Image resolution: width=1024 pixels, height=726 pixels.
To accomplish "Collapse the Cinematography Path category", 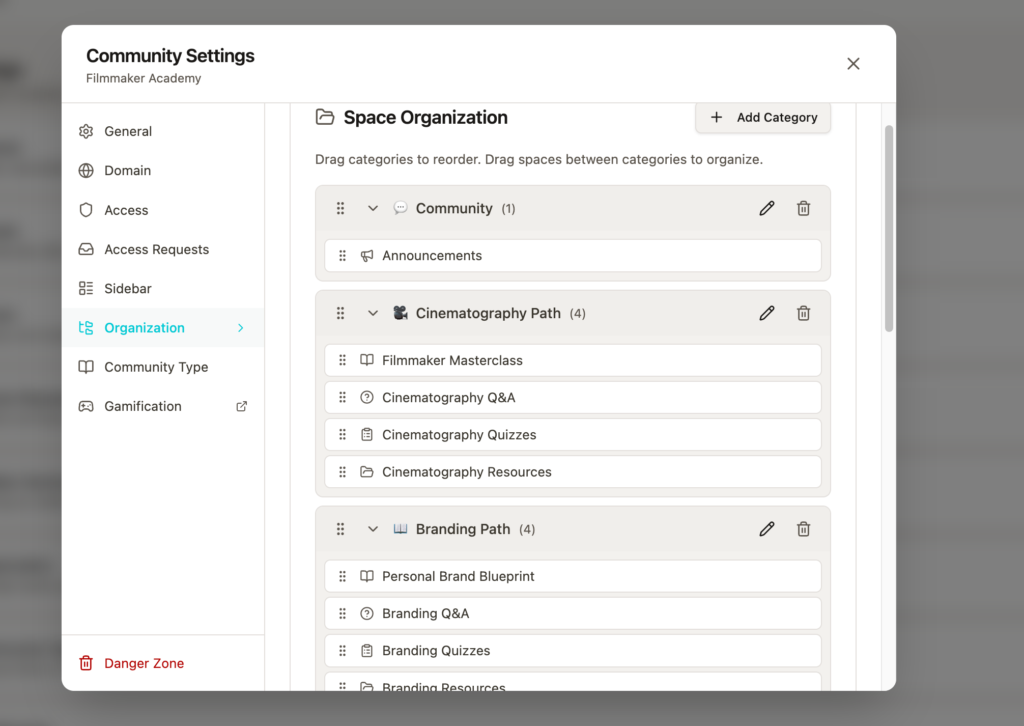I will coord(373,313).
